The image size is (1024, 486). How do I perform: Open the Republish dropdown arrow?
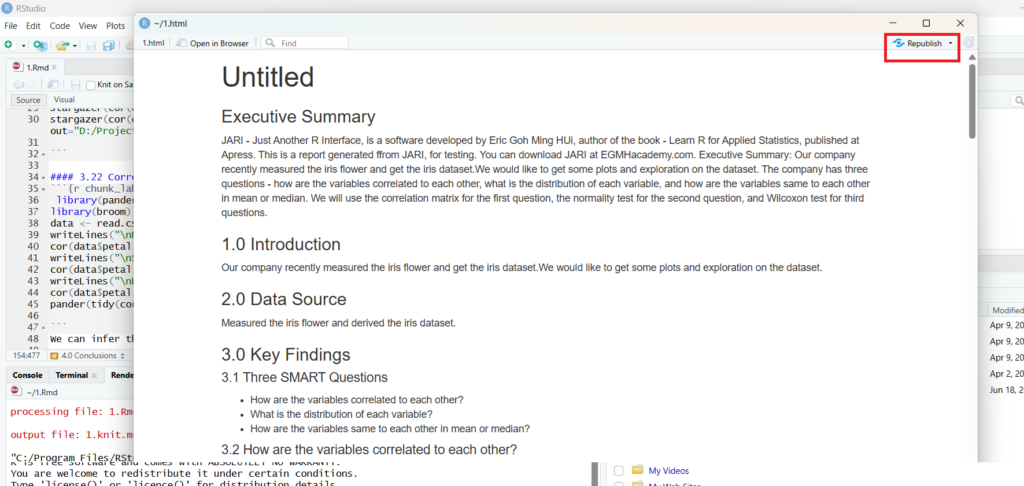pos(951,43)
